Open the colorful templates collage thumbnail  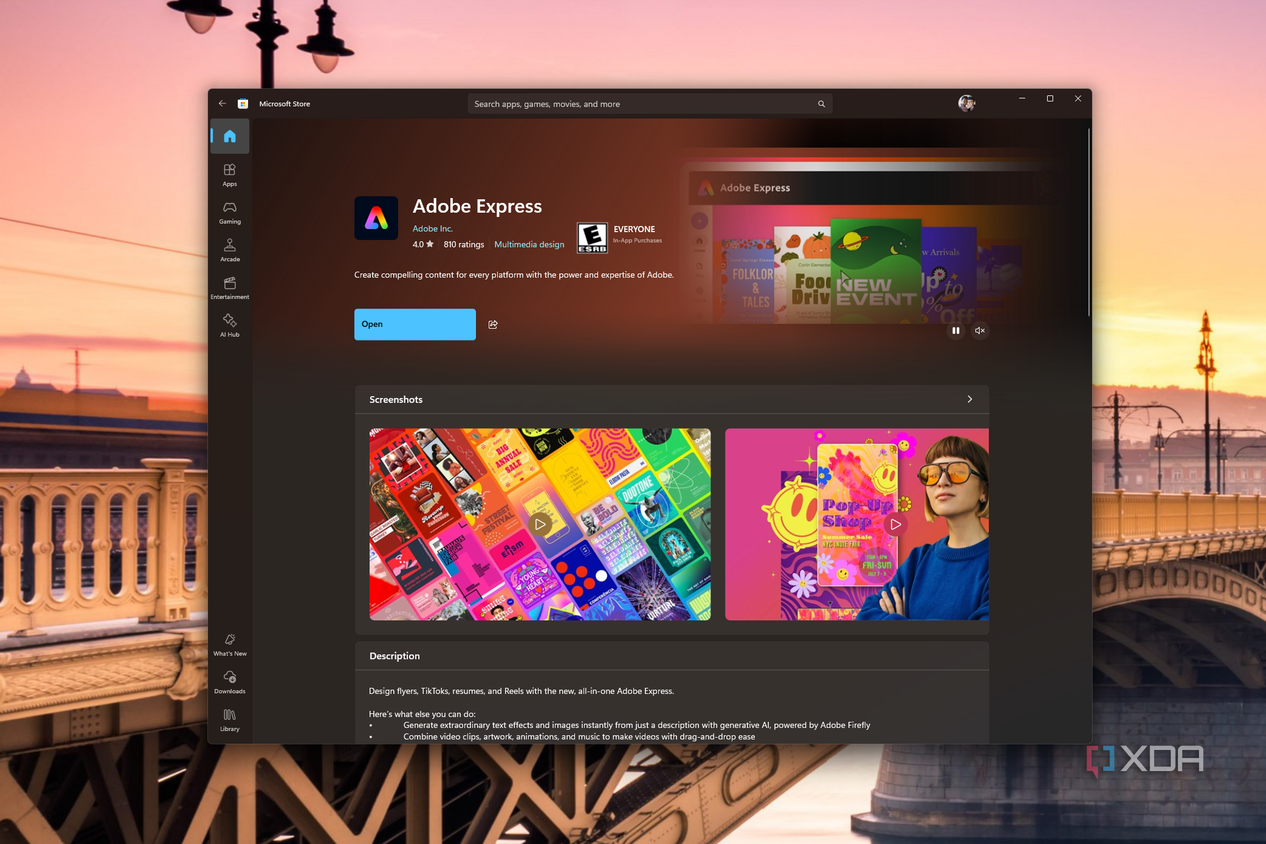[x=540, y=524]
